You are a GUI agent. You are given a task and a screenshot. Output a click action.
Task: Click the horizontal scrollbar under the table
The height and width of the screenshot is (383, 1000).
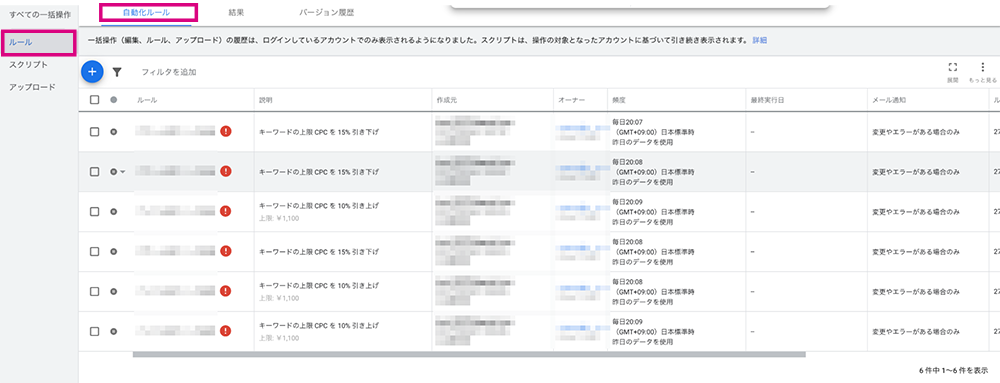[469, 354]
